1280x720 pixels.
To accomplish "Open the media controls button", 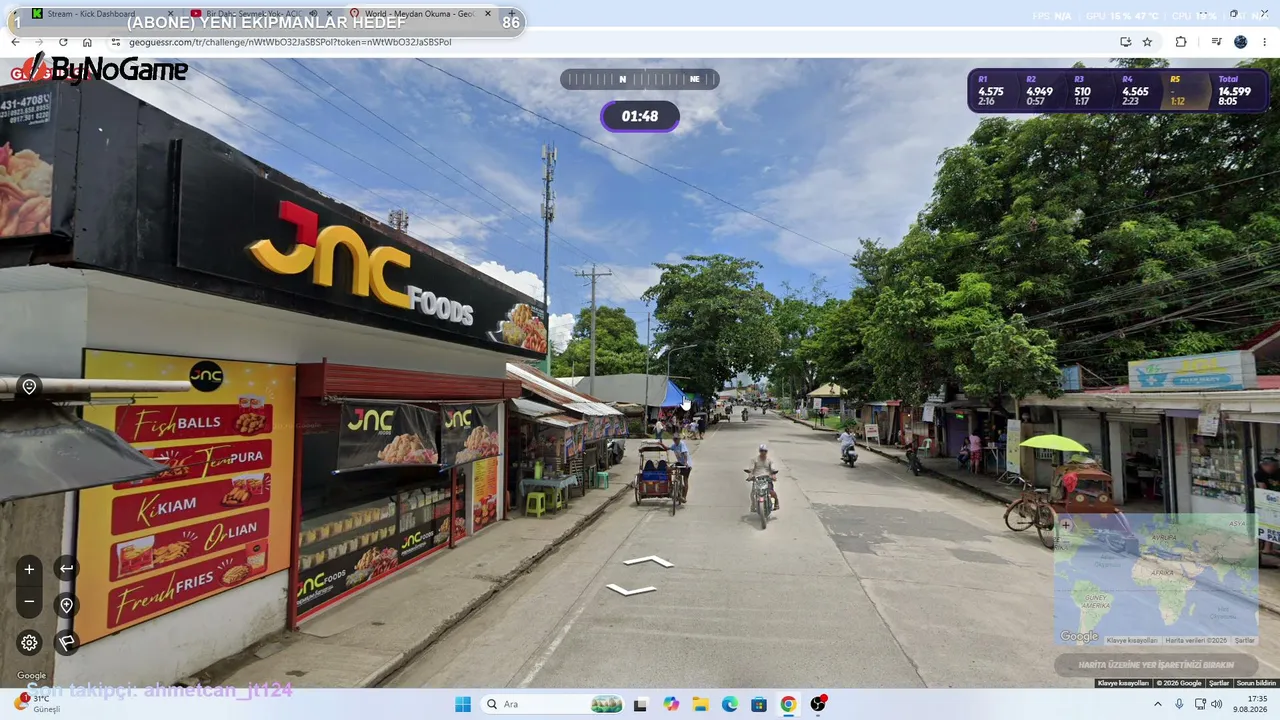I will point(1216,42).
